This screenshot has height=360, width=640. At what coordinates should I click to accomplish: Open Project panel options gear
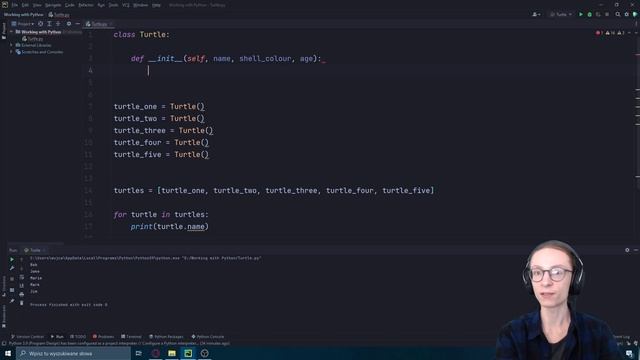pyautogui.click(x=69, y=24)
